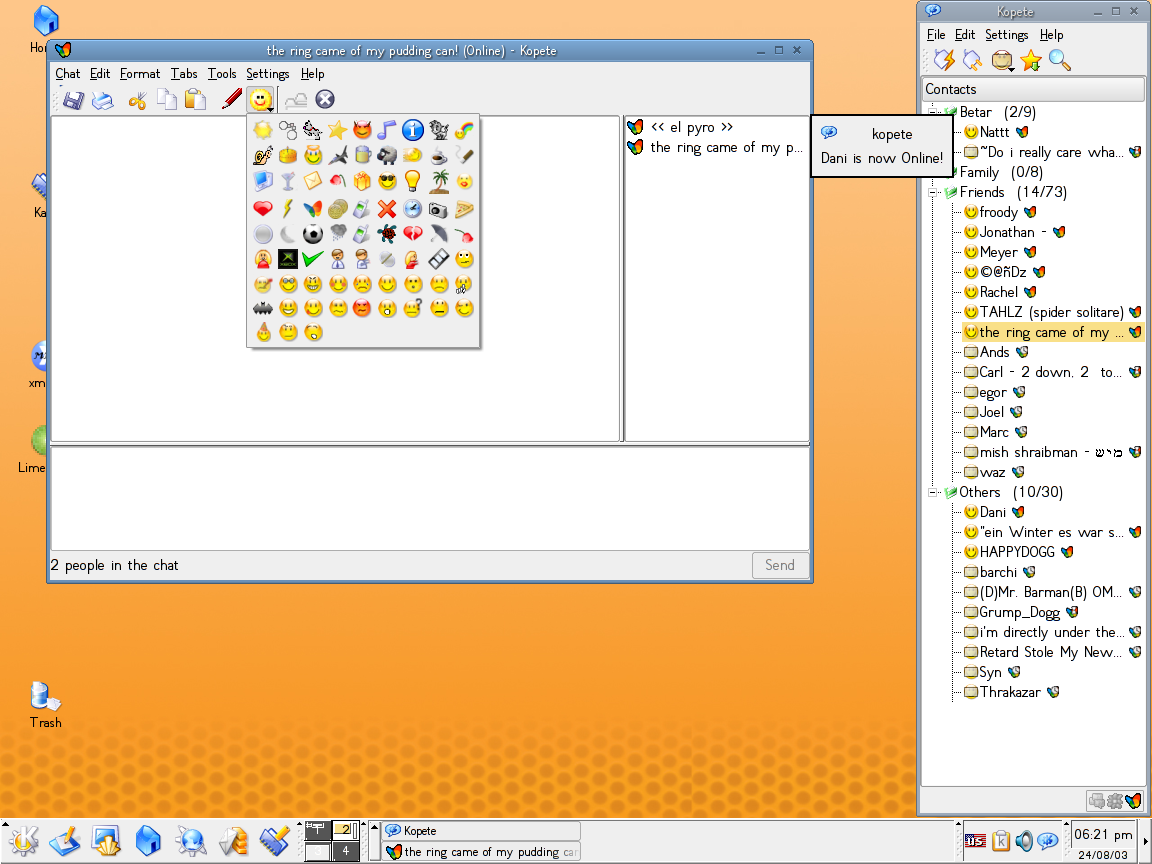Insert the beer mug emoticon
This screenshot has height=864, width=1152.
(x=362, y=156)
